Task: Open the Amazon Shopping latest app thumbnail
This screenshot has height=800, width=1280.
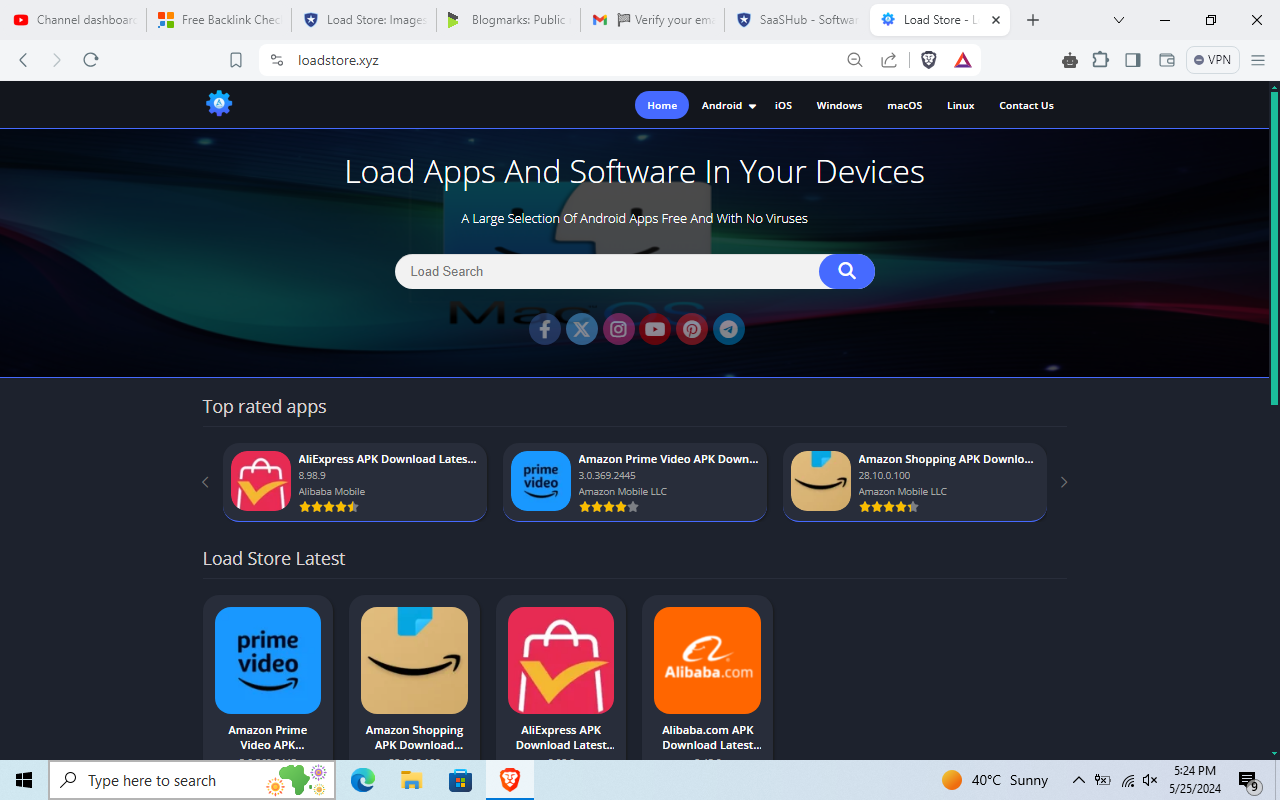Action: [414, 660]
